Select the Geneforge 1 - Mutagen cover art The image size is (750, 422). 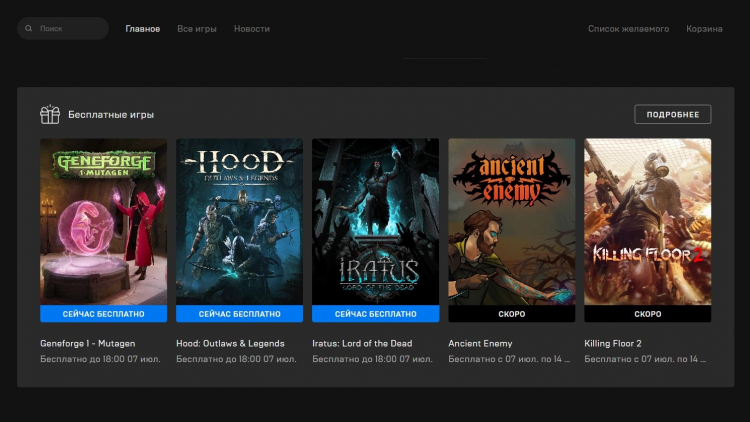103,221
